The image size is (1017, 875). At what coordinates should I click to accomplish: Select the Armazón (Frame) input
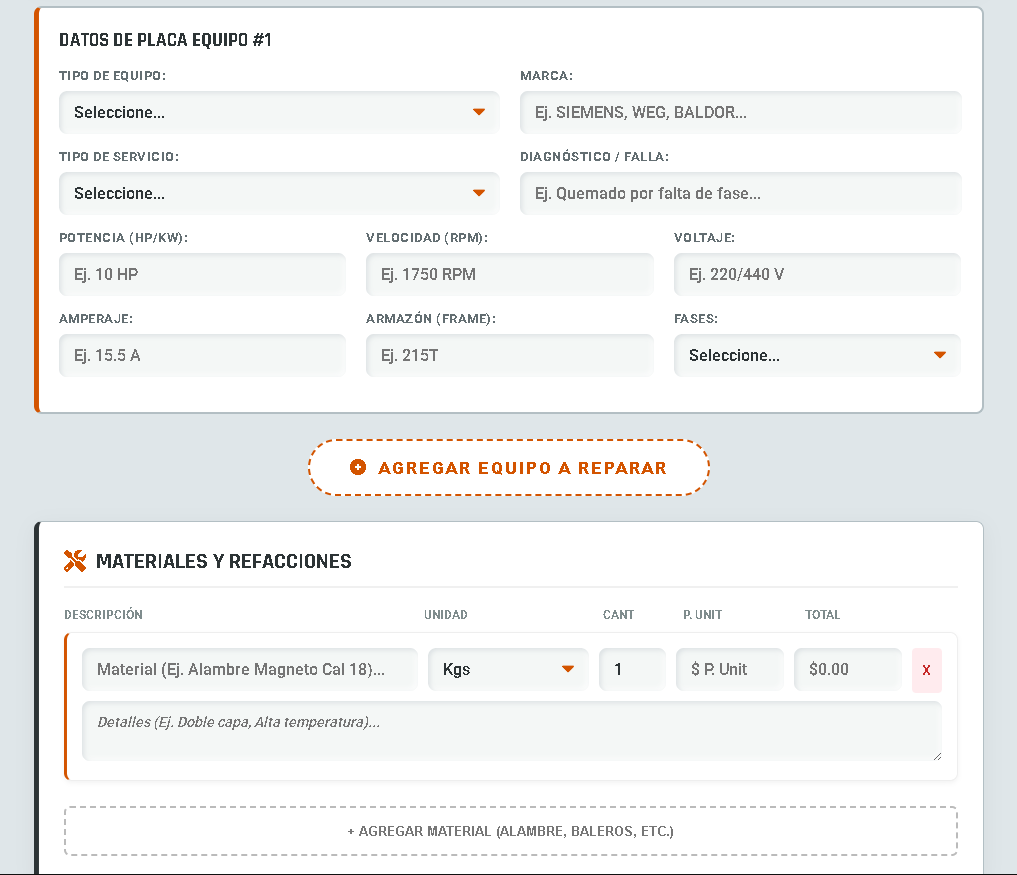click(x=509, y=356)
